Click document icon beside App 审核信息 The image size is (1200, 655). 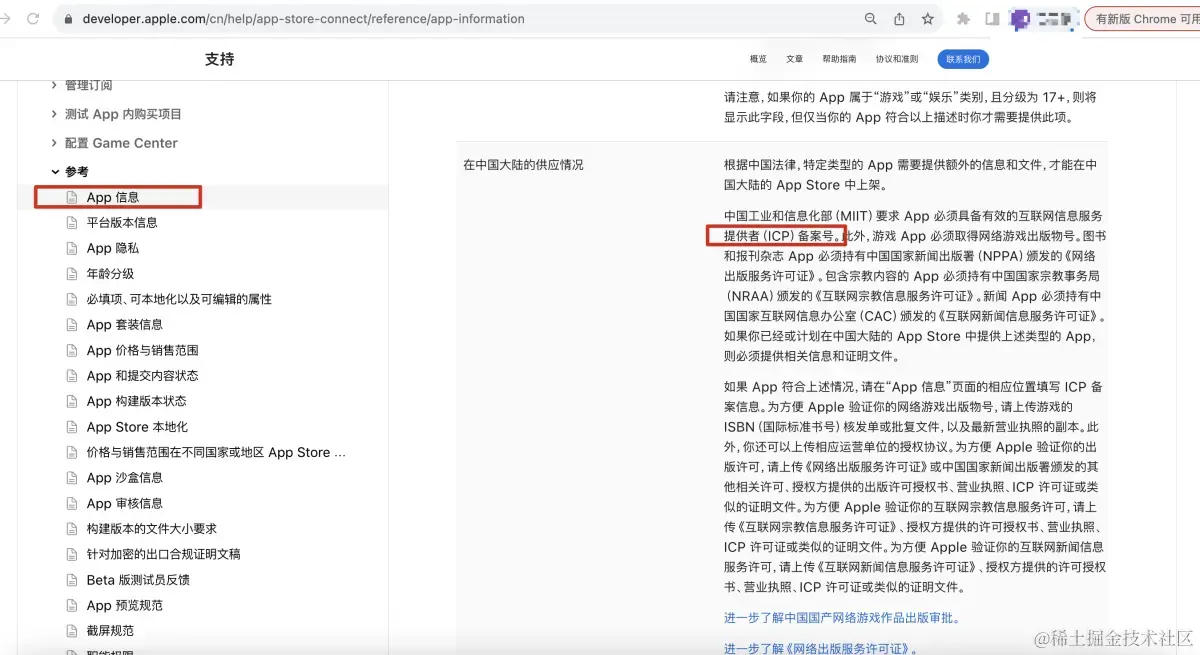tap(71, 503)
